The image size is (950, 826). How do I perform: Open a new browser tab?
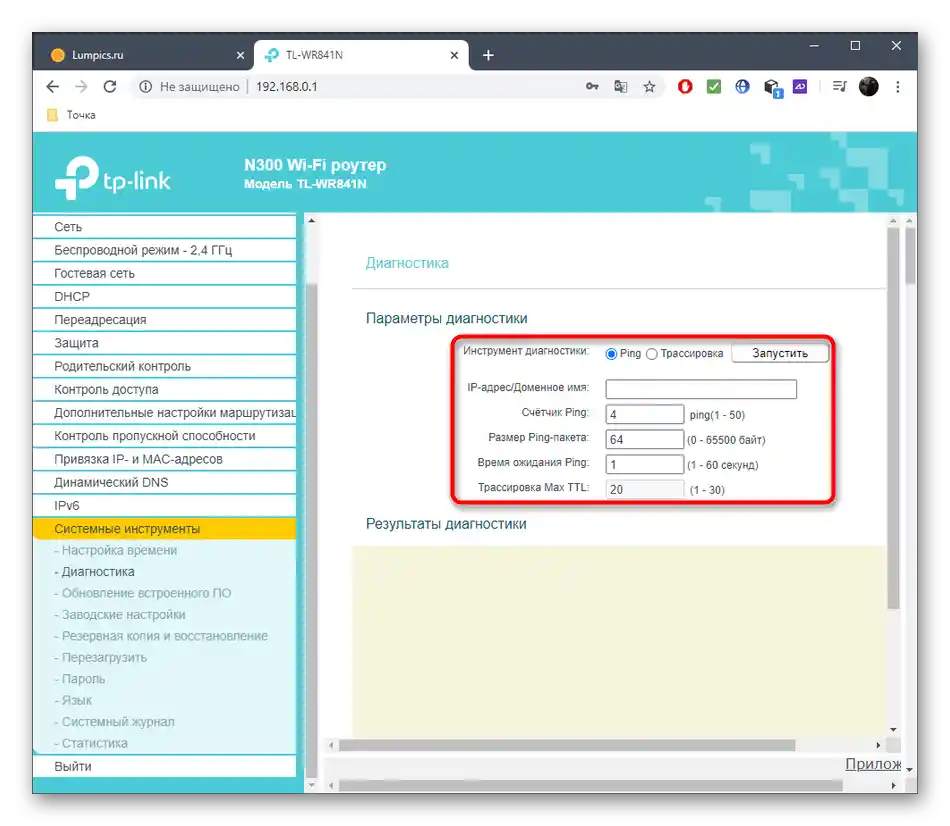pyautogui.click(x=488, y=55)
